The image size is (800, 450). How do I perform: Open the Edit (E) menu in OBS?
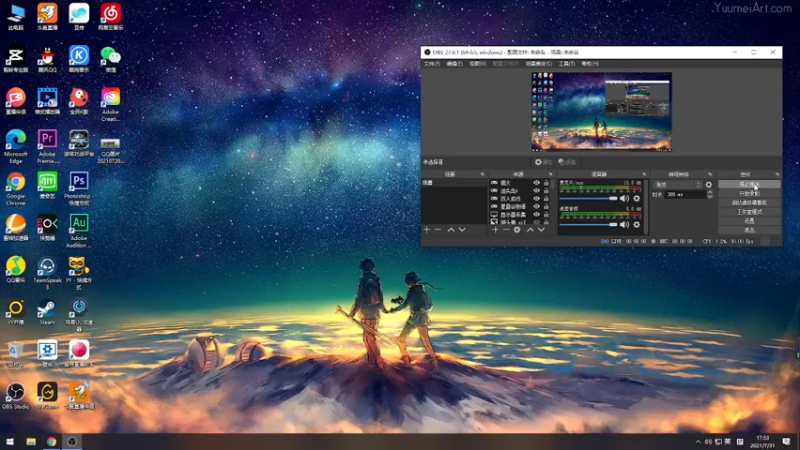[455, 64]
